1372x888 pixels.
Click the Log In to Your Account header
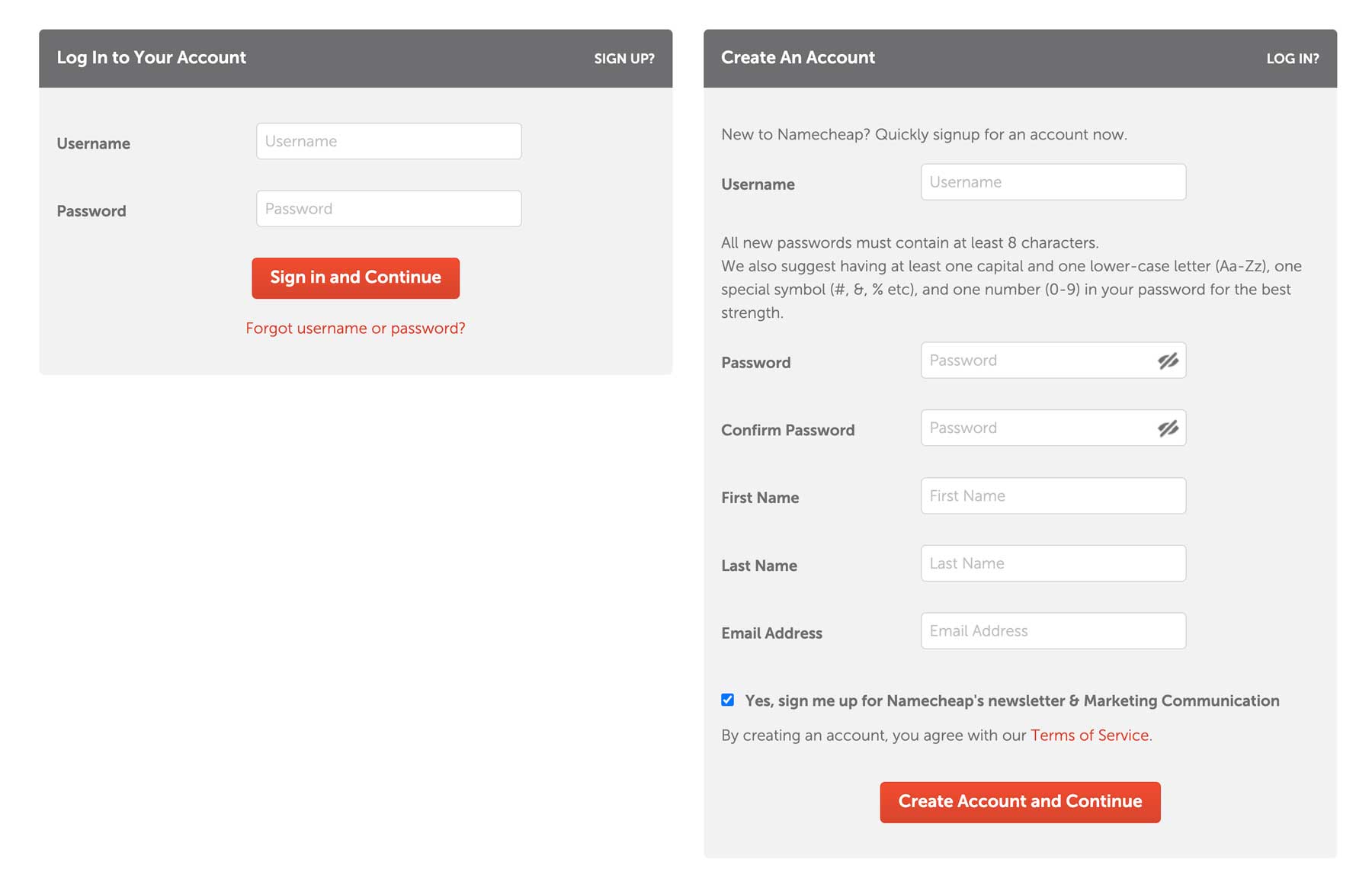[x=152, y=57]
